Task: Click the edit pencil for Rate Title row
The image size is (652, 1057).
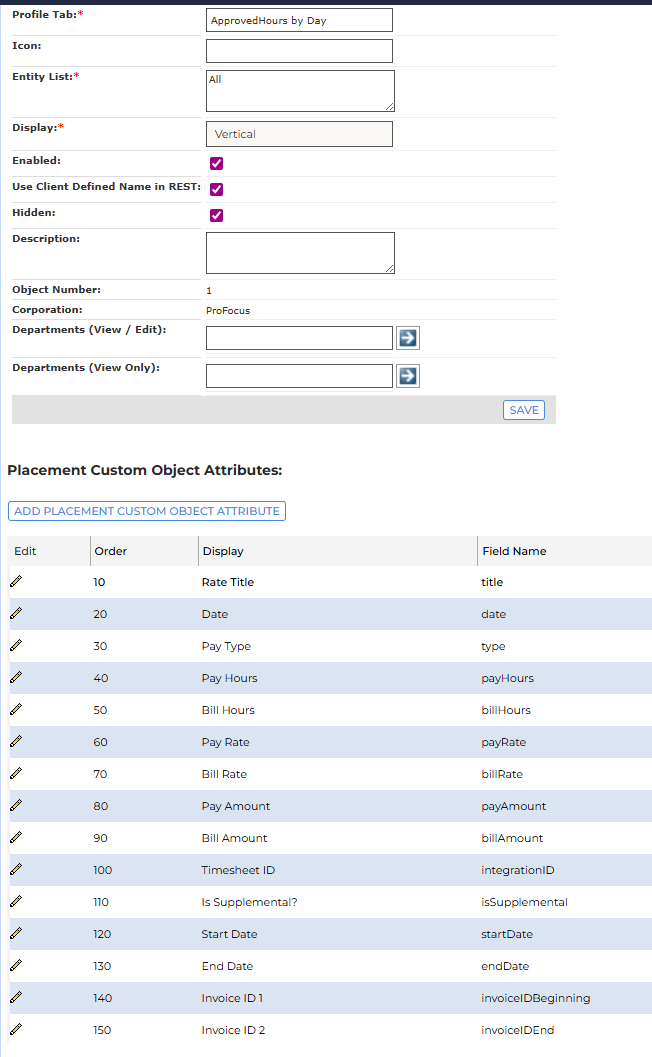Action: coord(16,581)
